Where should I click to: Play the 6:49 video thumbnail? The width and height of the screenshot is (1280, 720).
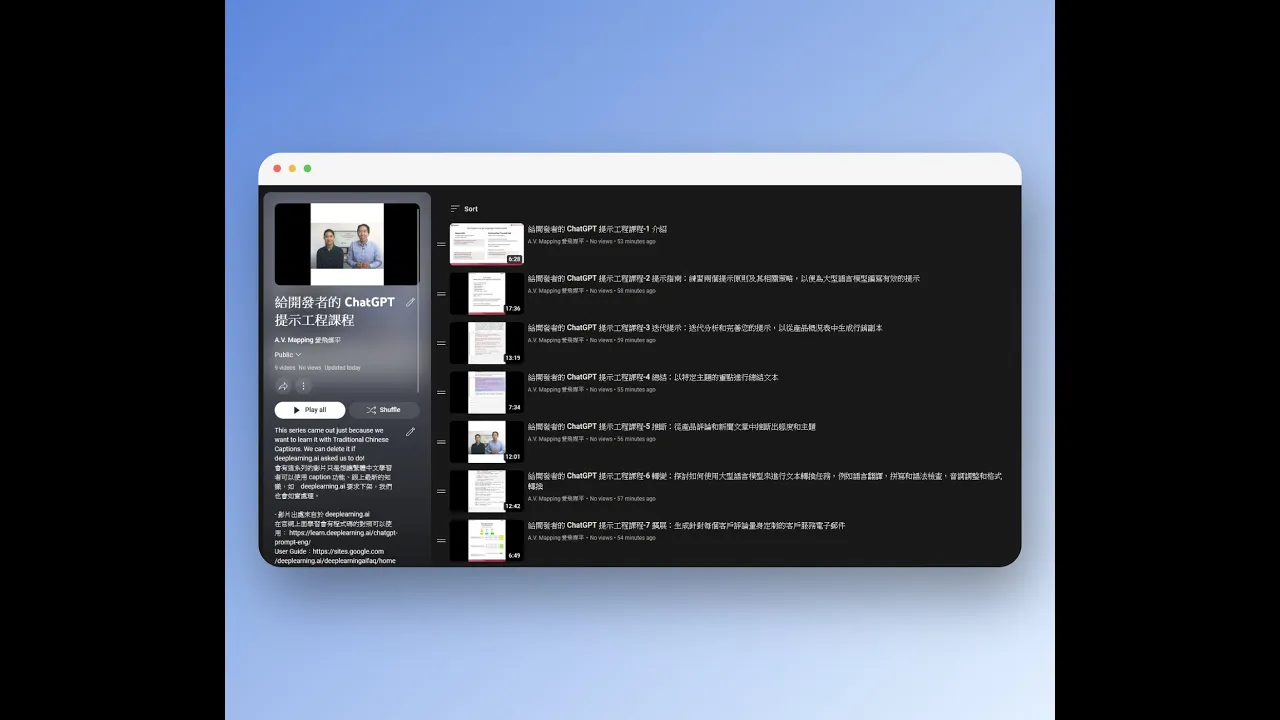tap(487, 541)
